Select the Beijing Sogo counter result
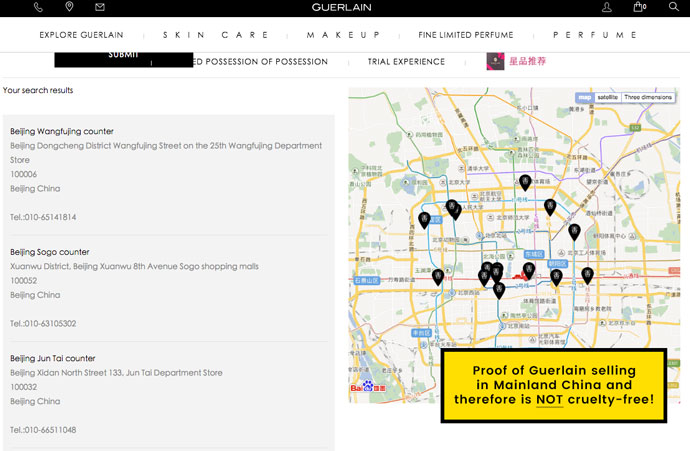This screenshot has height=451, width=690. click(x=50, y=252)
